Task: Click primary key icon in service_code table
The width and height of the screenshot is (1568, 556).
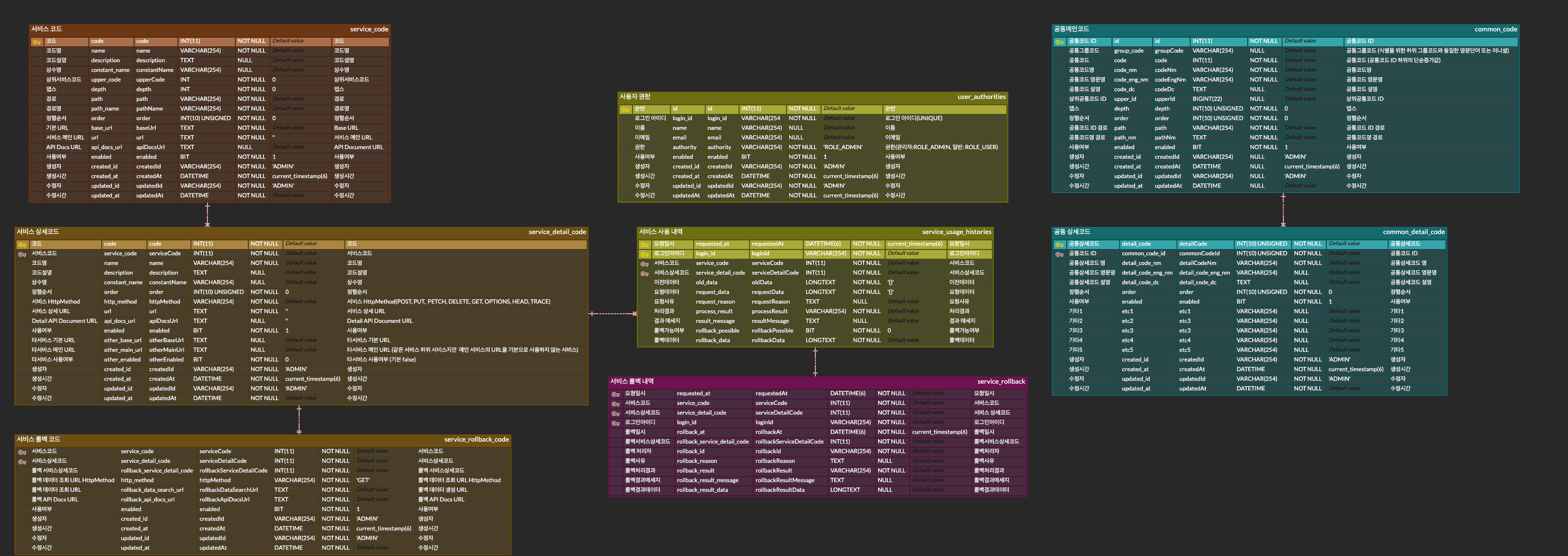Action: click(x=36, y=42)
